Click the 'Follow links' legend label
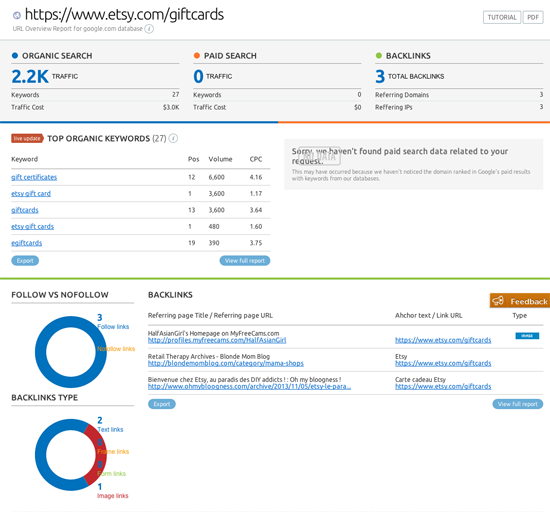The width and height of the screenshot is (550, 515). tap(113, 327)
